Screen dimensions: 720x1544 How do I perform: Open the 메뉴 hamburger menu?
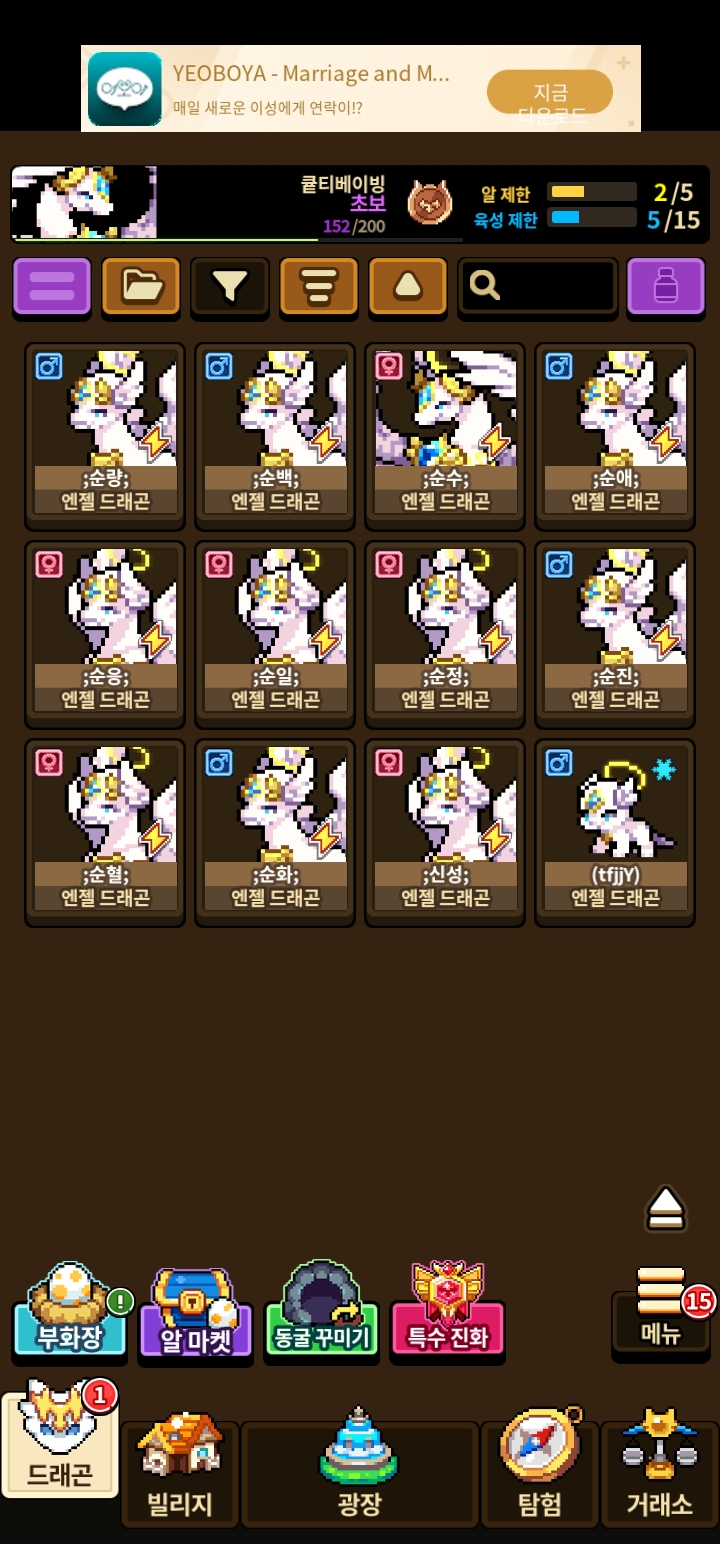coord(661,1310)
